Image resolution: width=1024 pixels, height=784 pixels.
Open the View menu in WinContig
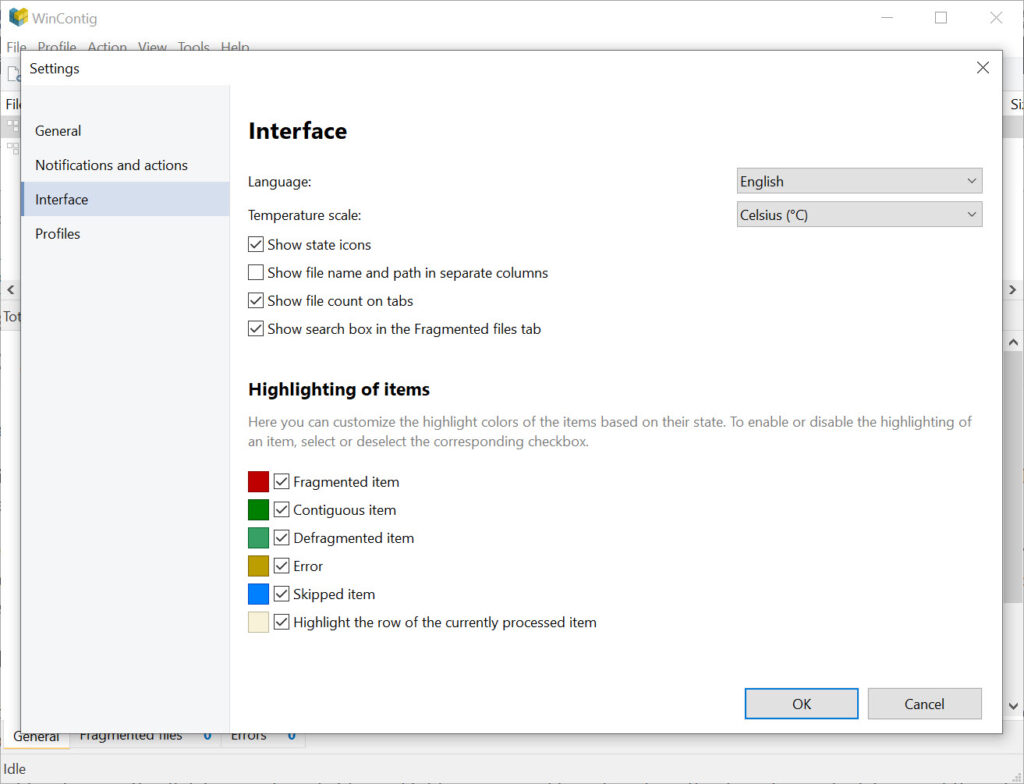[x=152, y=46]
